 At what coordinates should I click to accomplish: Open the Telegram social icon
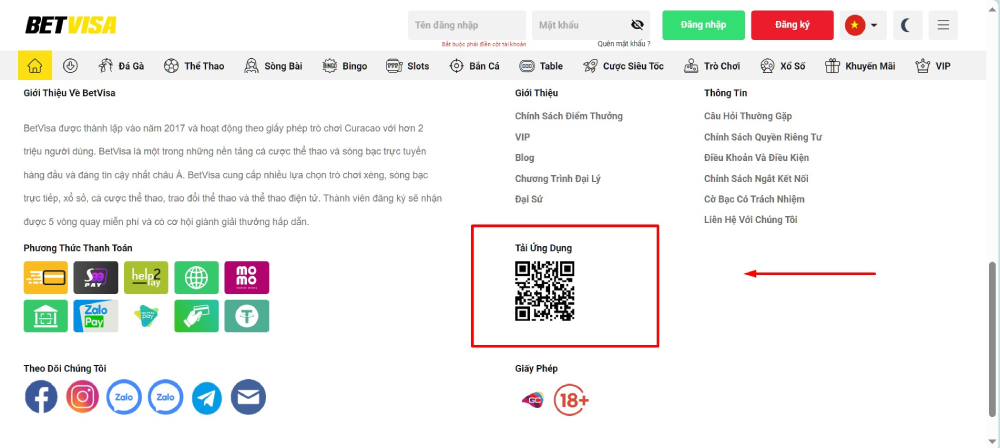click(207, 397)
